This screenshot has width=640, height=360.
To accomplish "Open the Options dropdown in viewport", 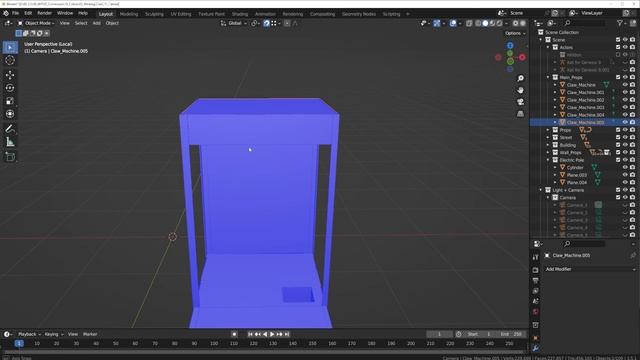I will [515, 33].
